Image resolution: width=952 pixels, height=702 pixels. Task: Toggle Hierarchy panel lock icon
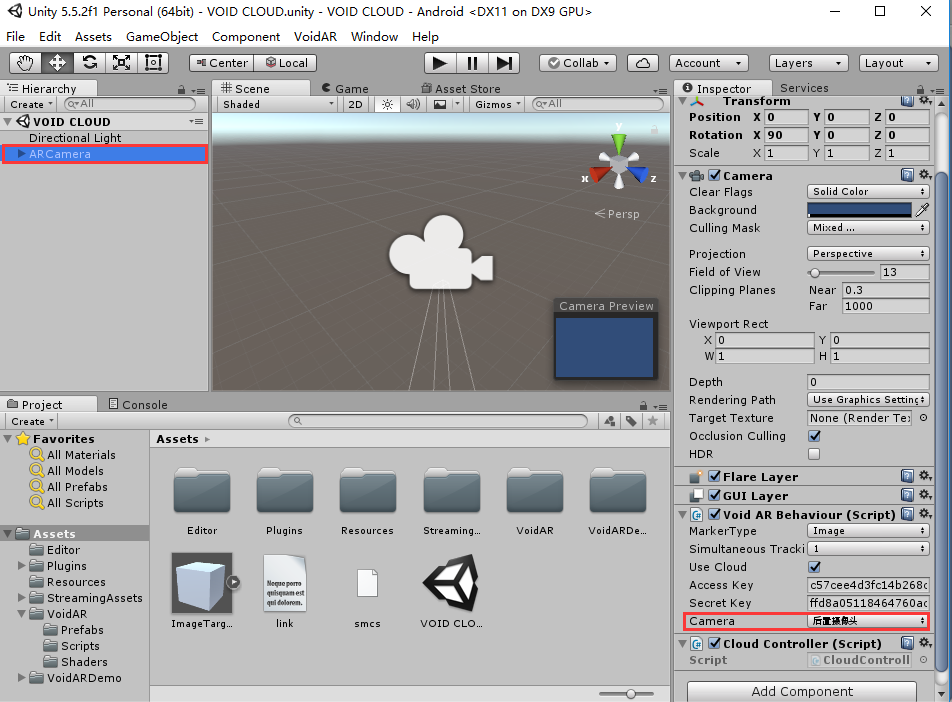[x=181, y=90]
